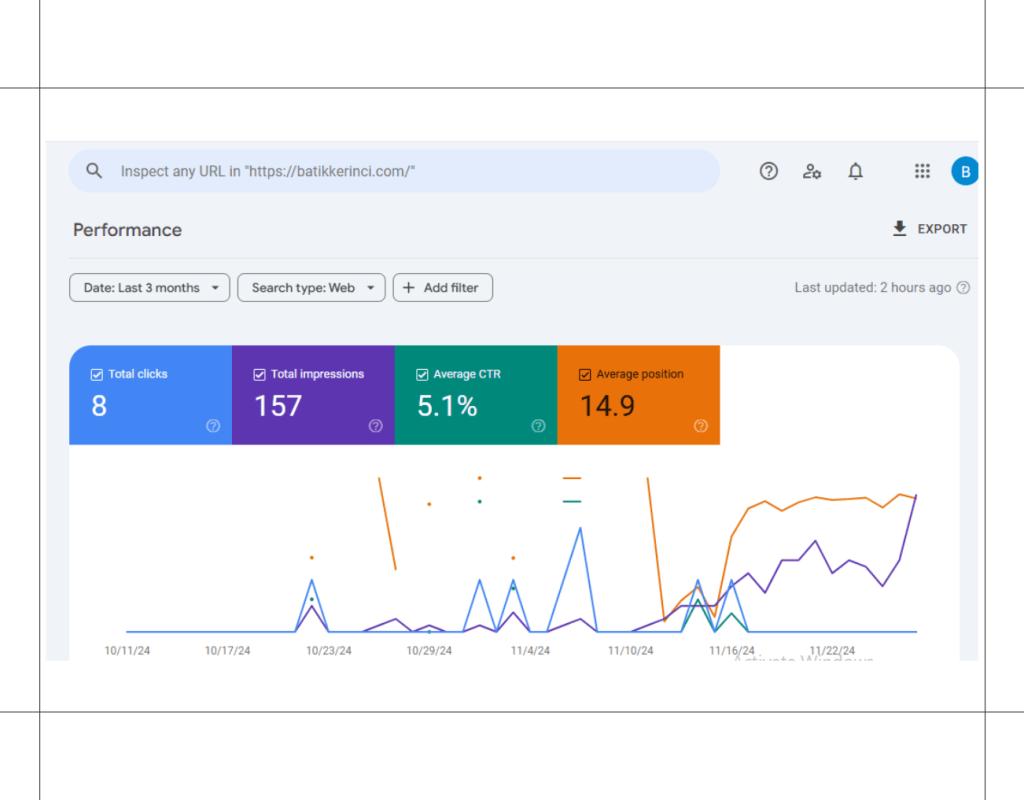This screenshot has width=1024, height=800.
Task: Open the Google apps grid
Action: click(x=922, y=171)
